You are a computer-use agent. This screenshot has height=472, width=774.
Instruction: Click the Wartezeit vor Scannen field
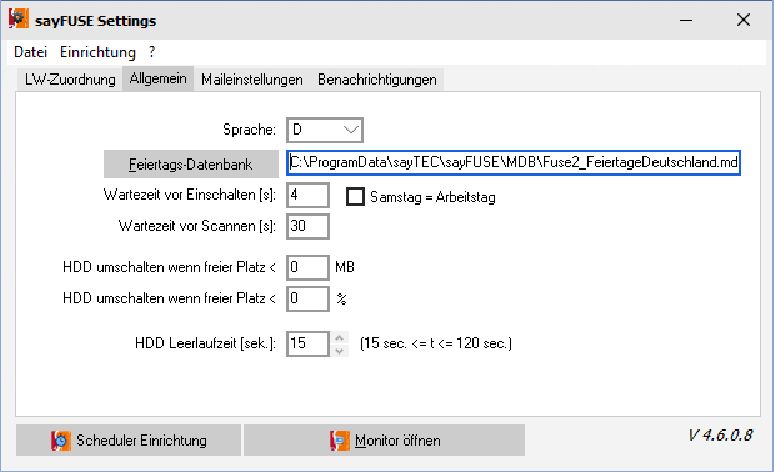(x=307, y=227)
